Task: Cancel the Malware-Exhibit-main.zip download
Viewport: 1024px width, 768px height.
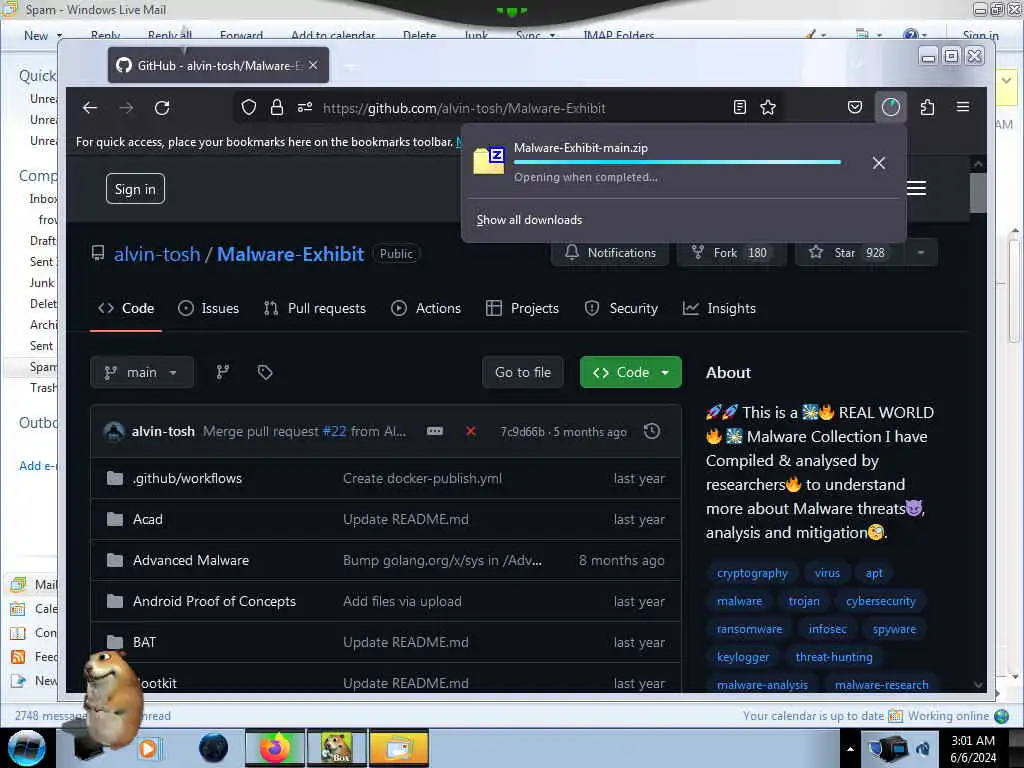Action: (879, 163)
